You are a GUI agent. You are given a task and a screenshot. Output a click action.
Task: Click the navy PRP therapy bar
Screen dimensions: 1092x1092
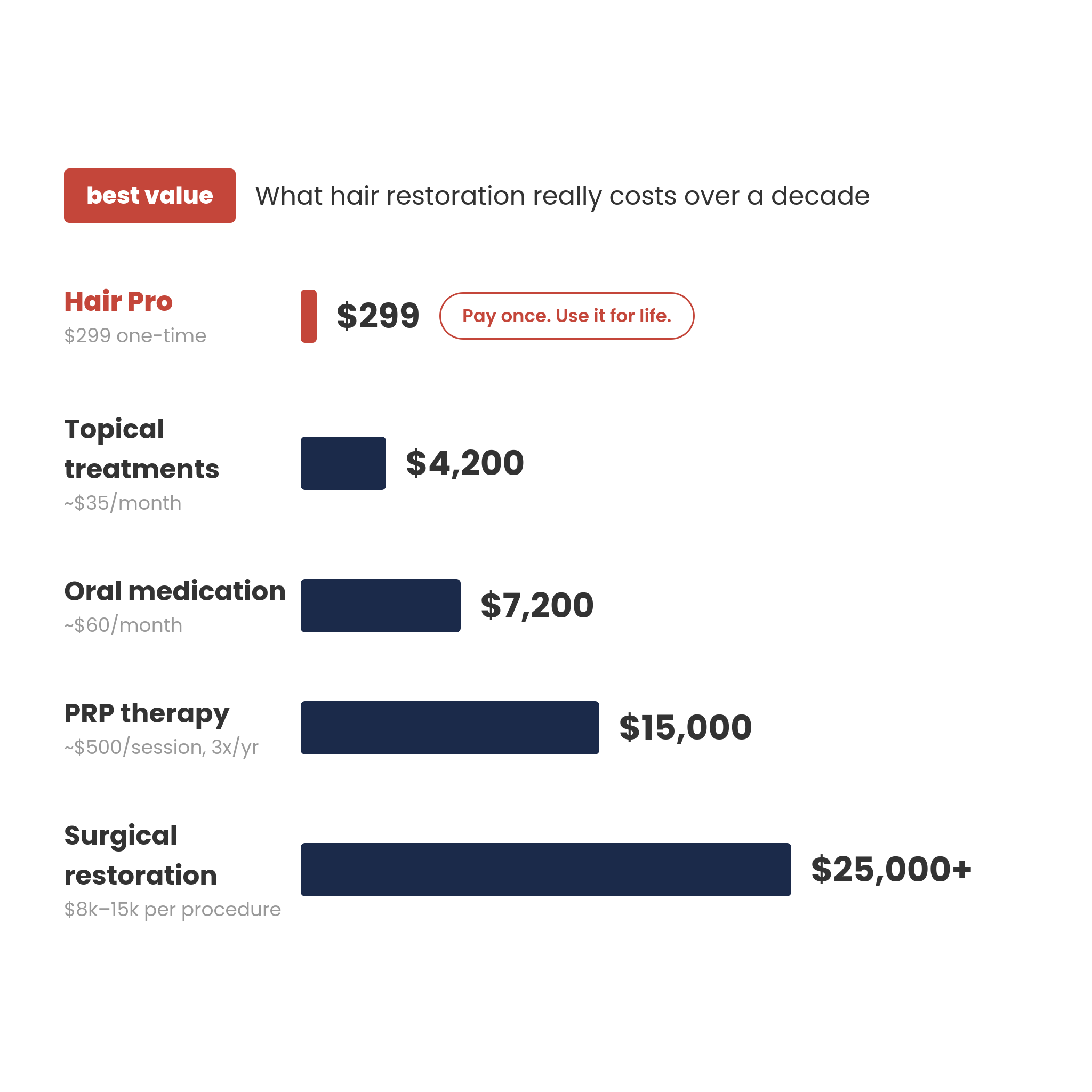tap(449, 727)
